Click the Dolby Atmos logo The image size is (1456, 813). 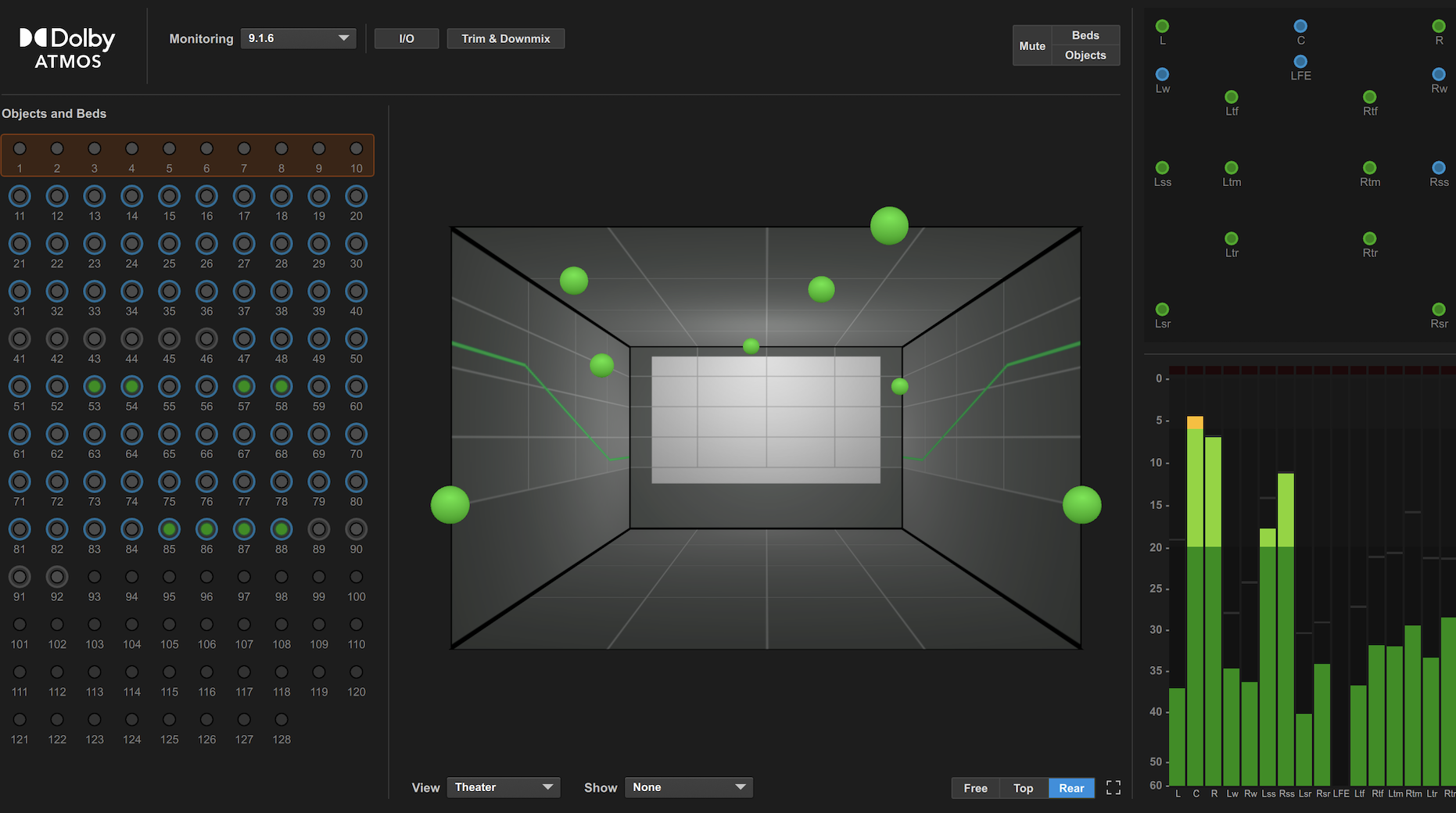coord(69,45)
